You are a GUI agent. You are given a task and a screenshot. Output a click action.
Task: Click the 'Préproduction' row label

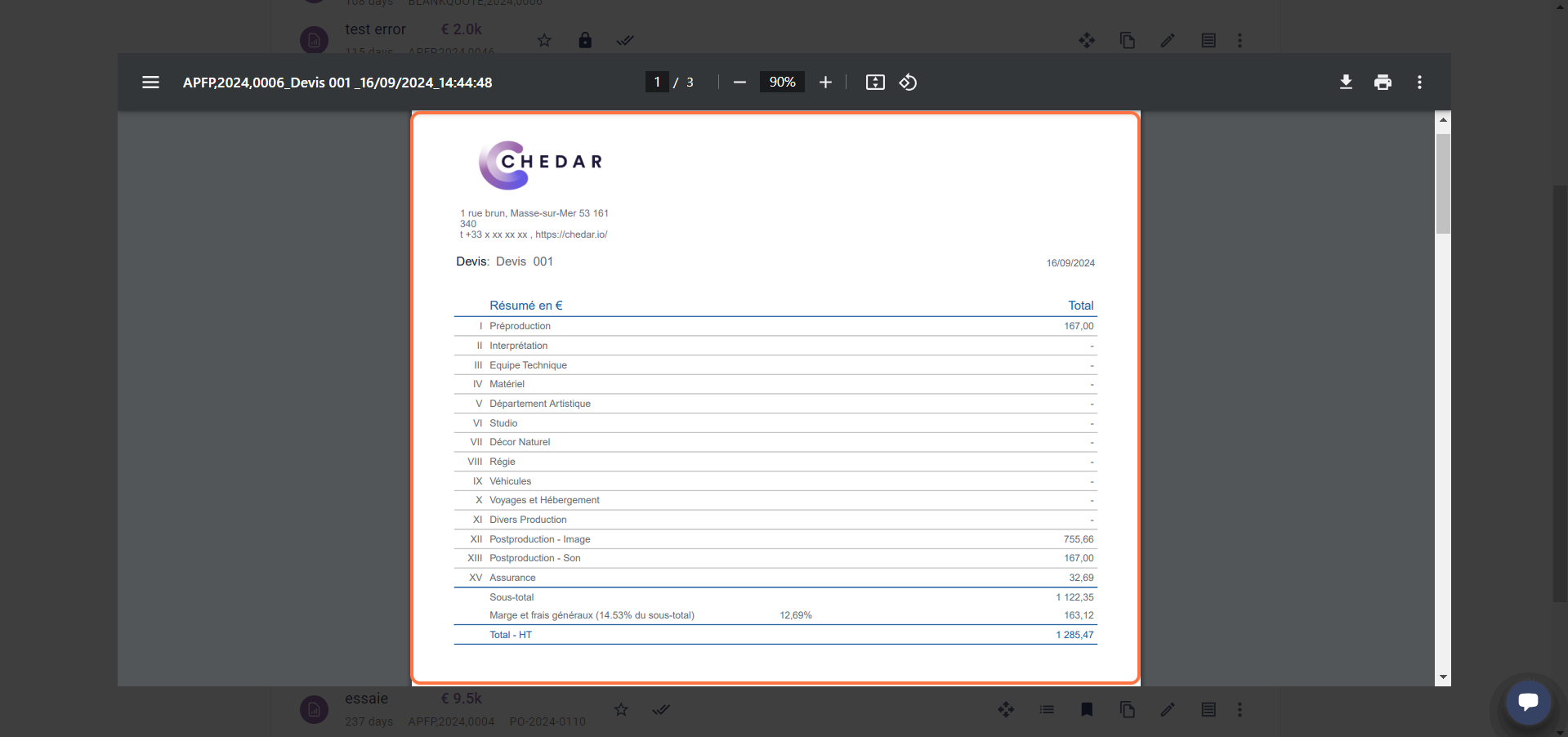pyautogui.click(x=520, y=326)
